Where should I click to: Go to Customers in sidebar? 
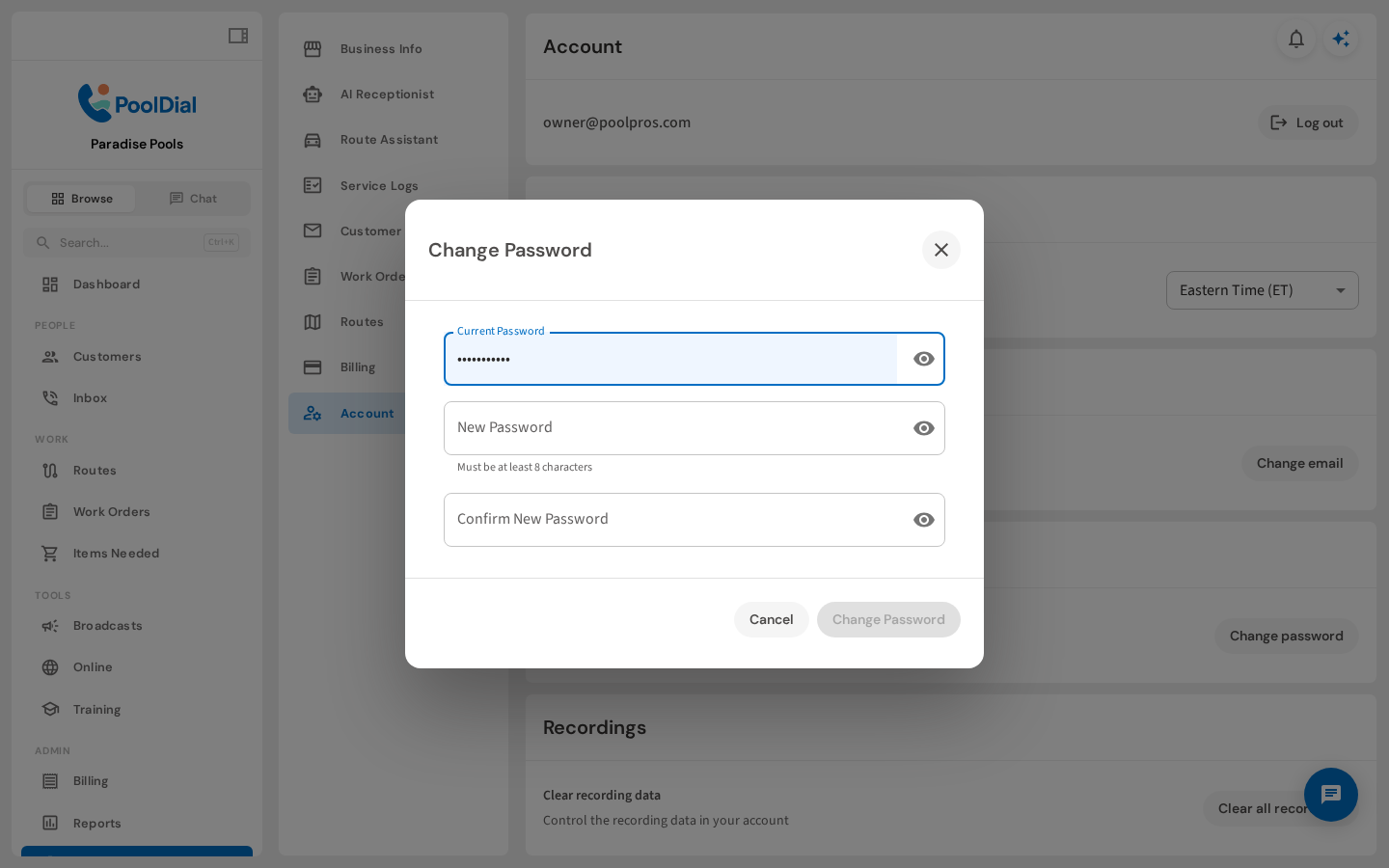tap(137, 357)
